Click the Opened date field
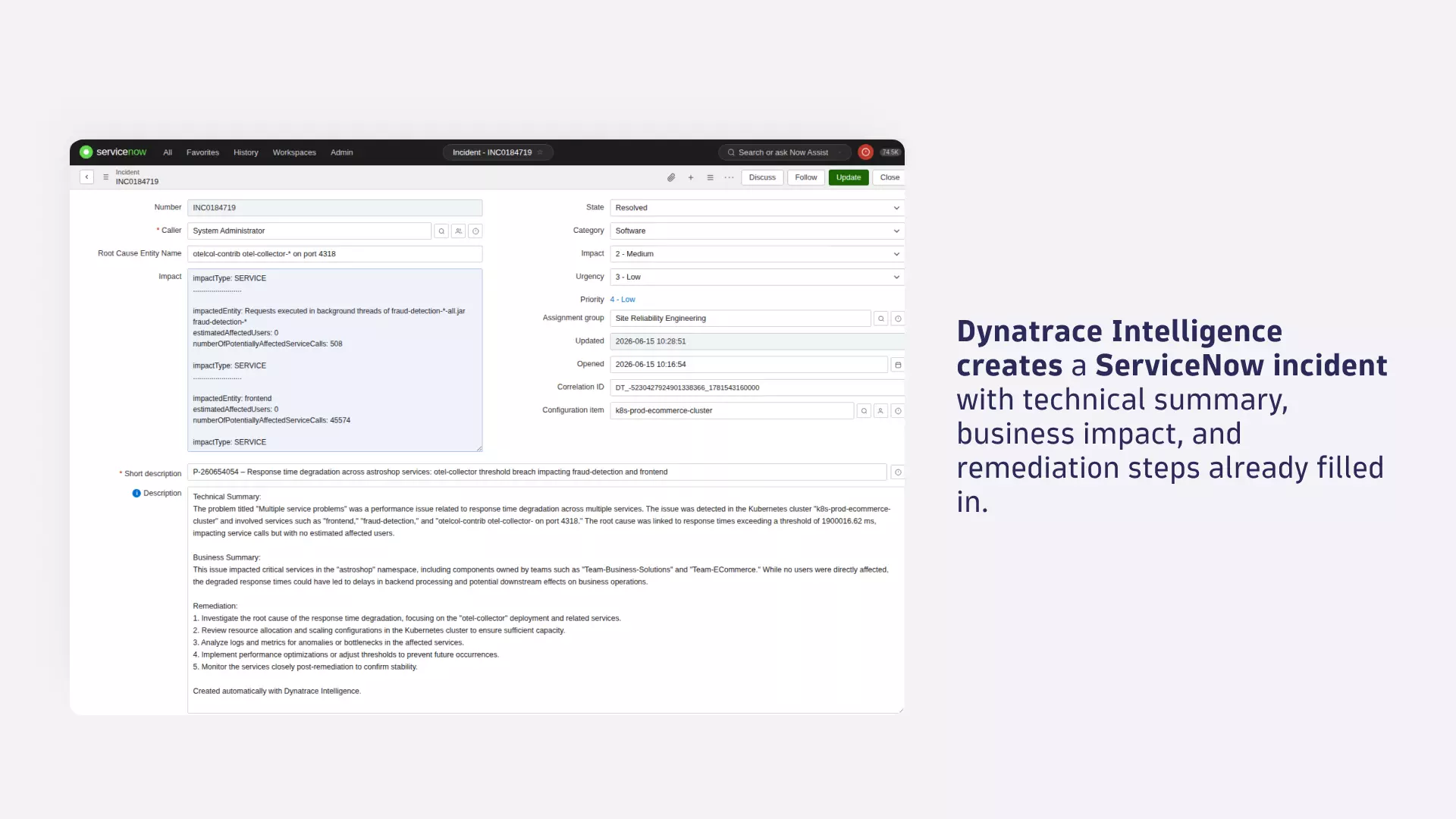The image size is (1456, 819). 748,365
